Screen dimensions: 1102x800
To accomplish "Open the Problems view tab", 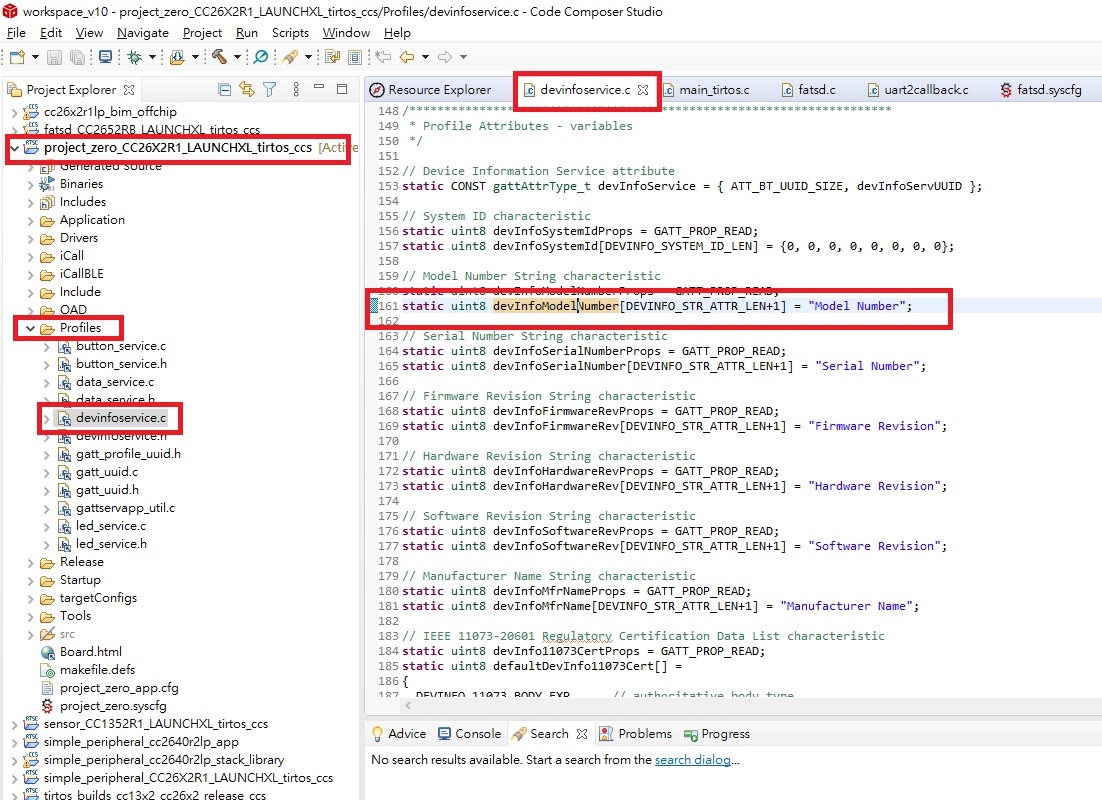I will tap(636, 734).
